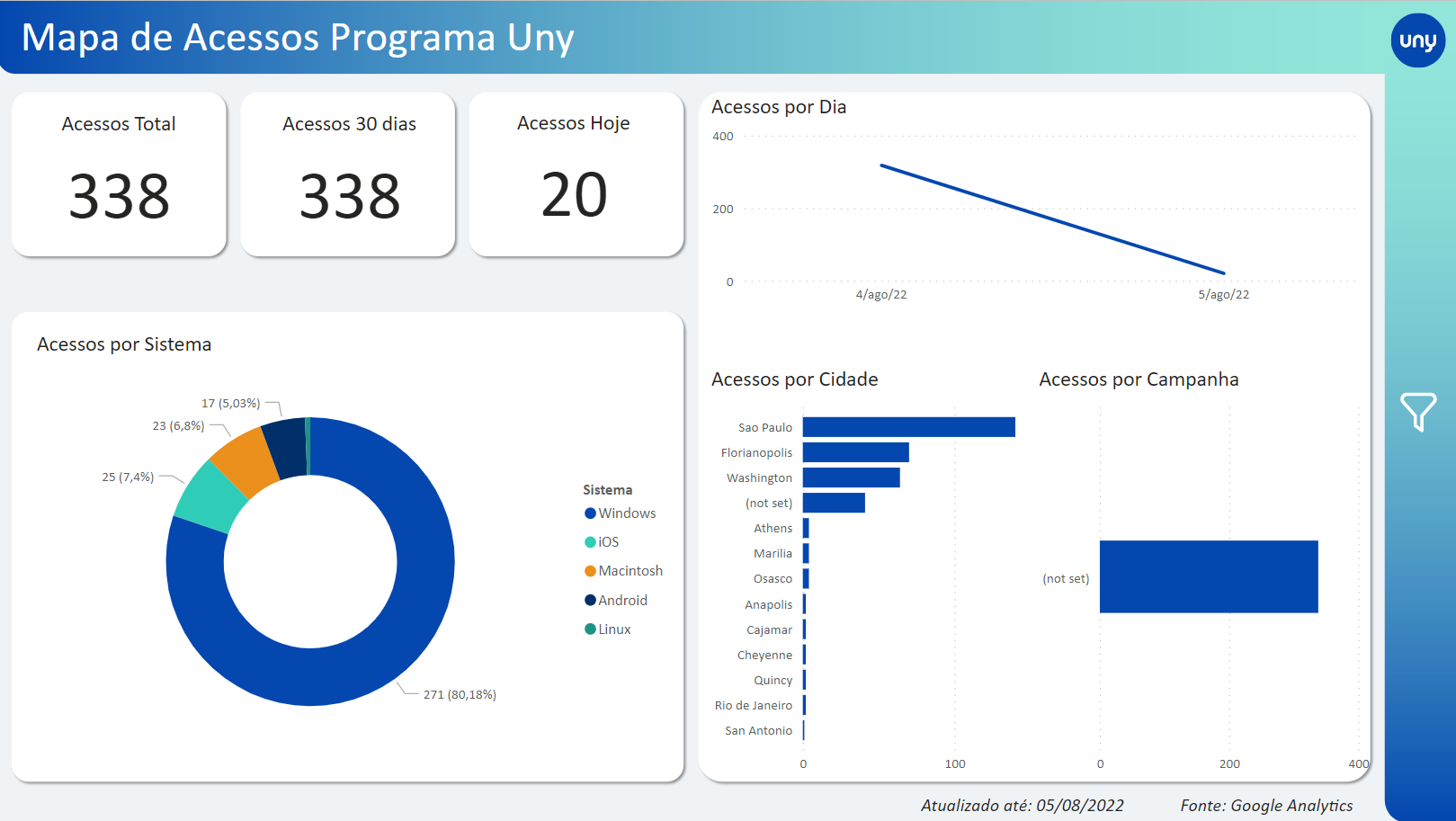Click the Uny logo icon
Viewport: 1456px width, 821px height.
click(1417, 40)
